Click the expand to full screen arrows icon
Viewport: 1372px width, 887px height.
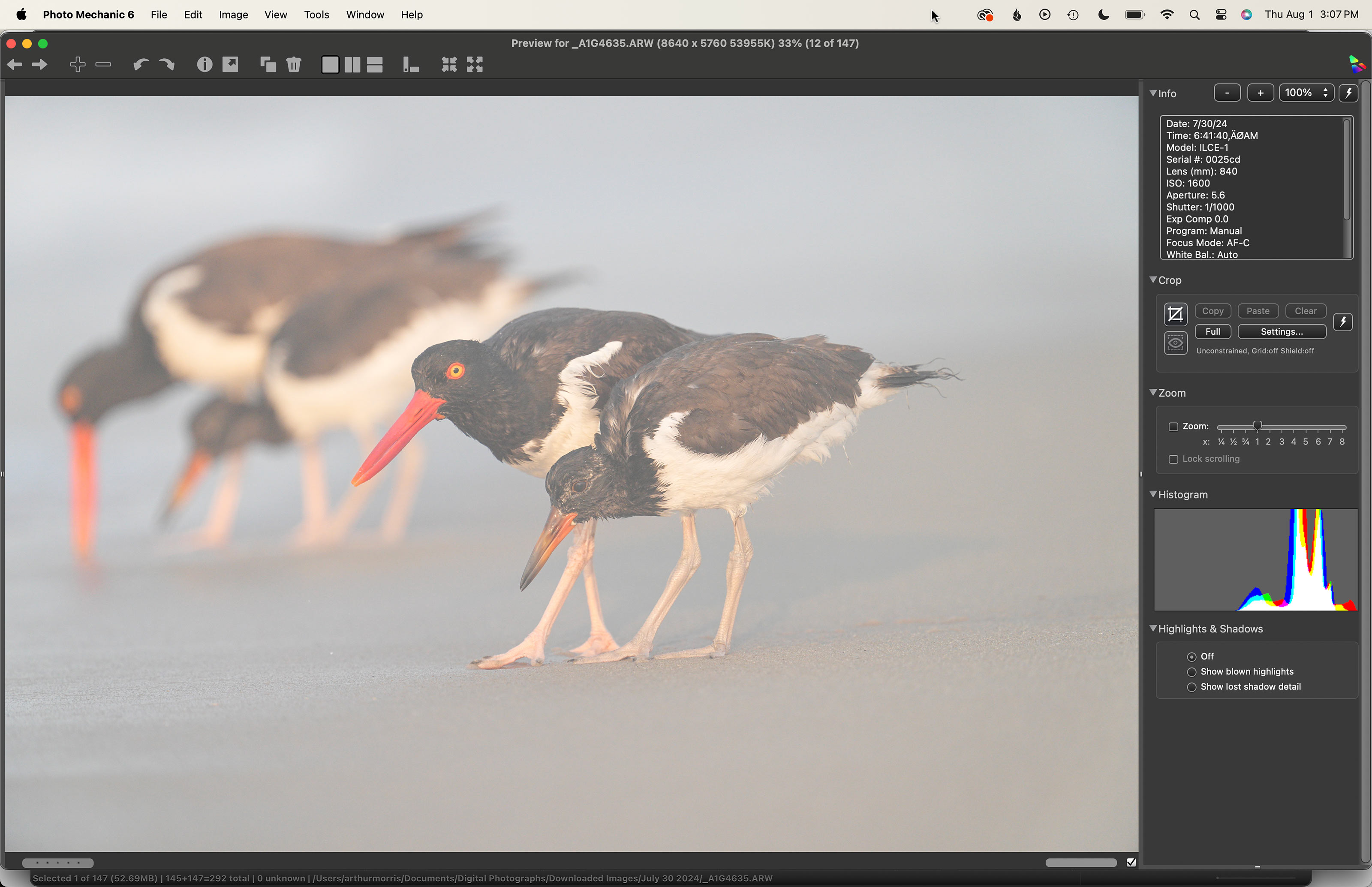pyautogui.click(x=475, y=64)
